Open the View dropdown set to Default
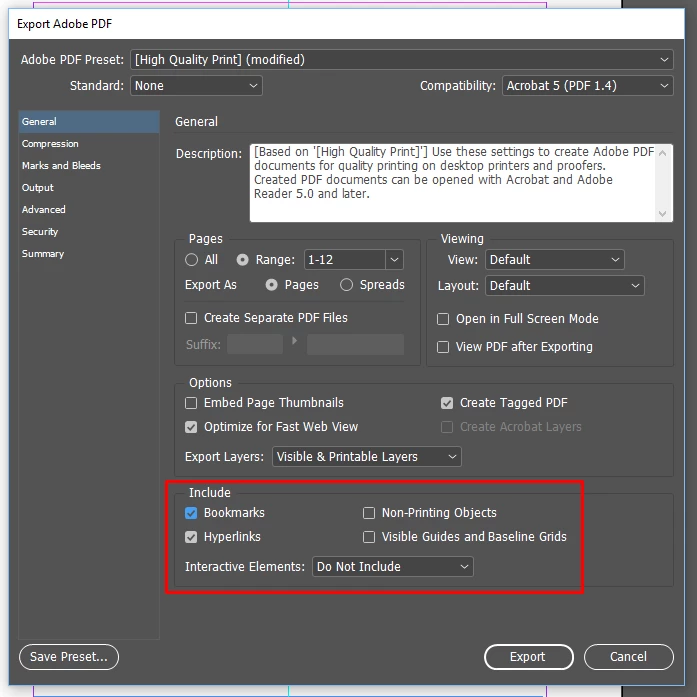This screenshot has width=697, height=697. 555,260
